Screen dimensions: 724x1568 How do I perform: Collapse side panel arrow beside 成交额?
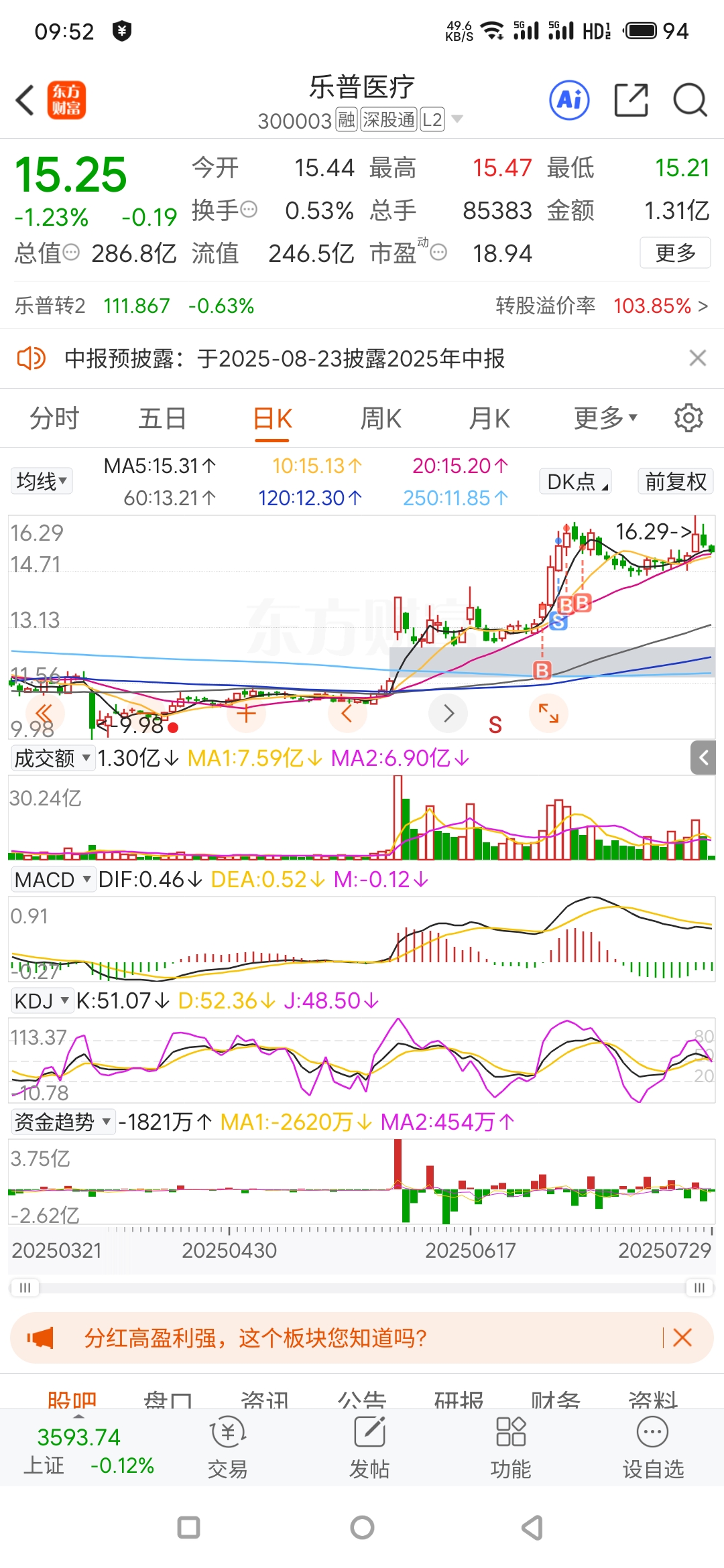click(x=704, y=758)
